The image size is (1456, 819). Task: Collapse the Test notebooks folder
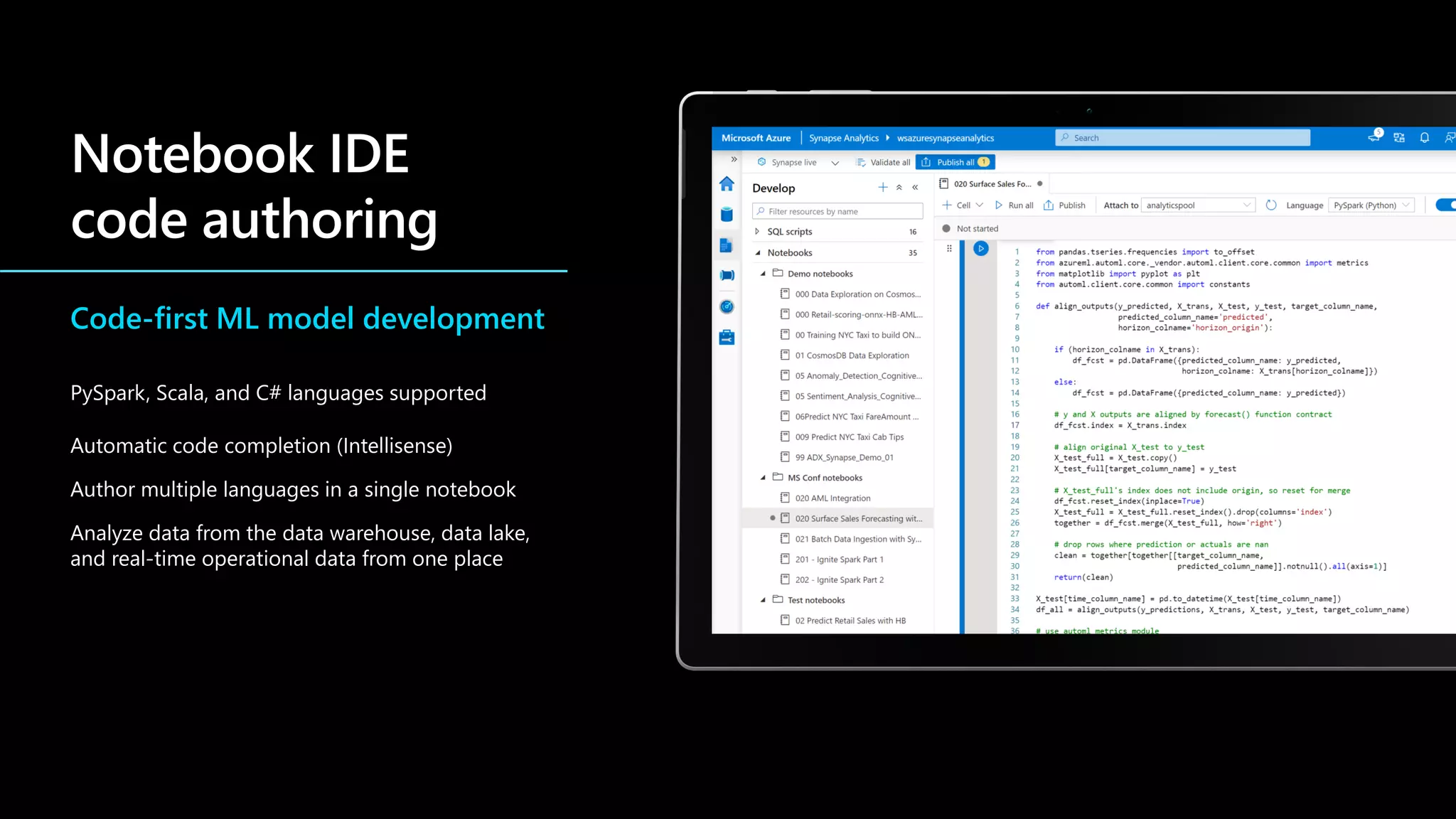click(x=763, y=600)
